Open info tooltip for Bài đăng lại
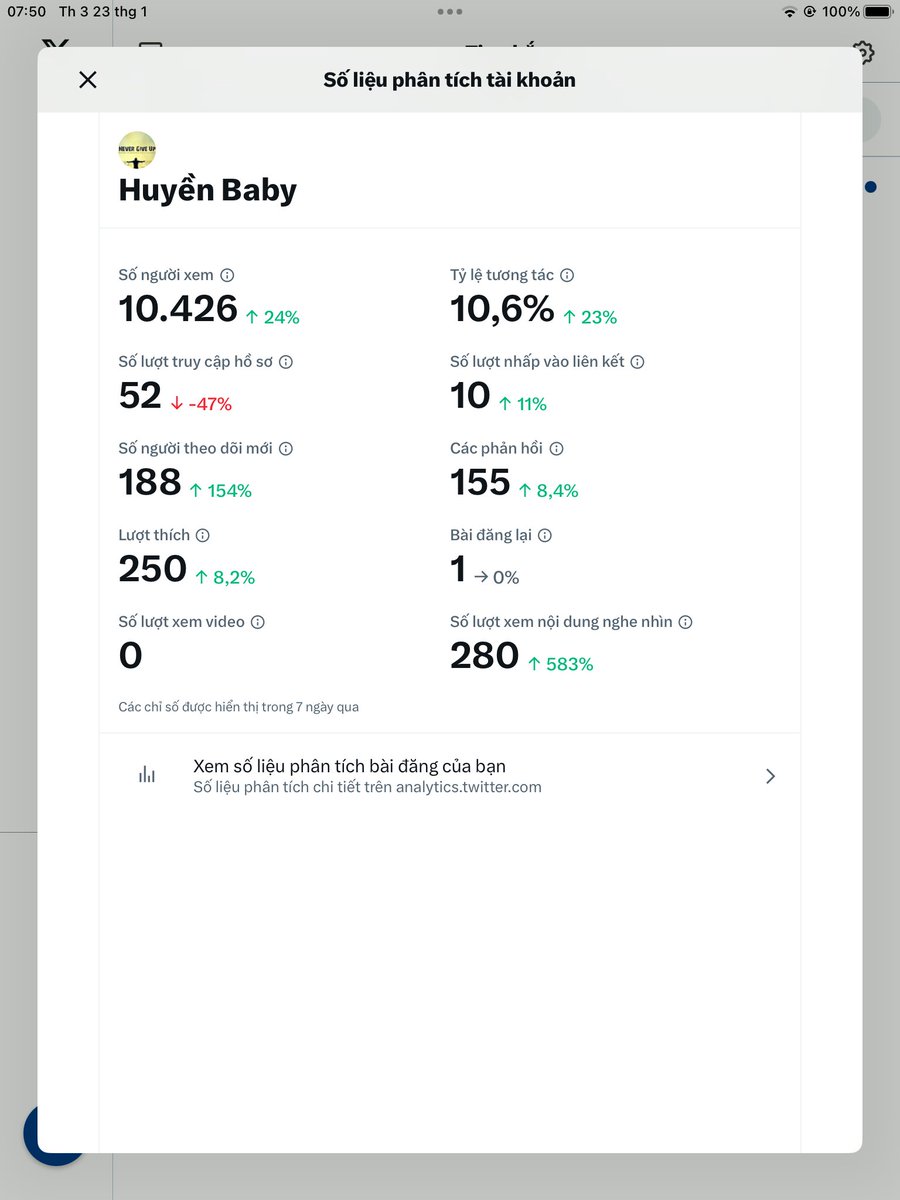The width and height of the screenshot is (900, 1200). pos(545,535)
